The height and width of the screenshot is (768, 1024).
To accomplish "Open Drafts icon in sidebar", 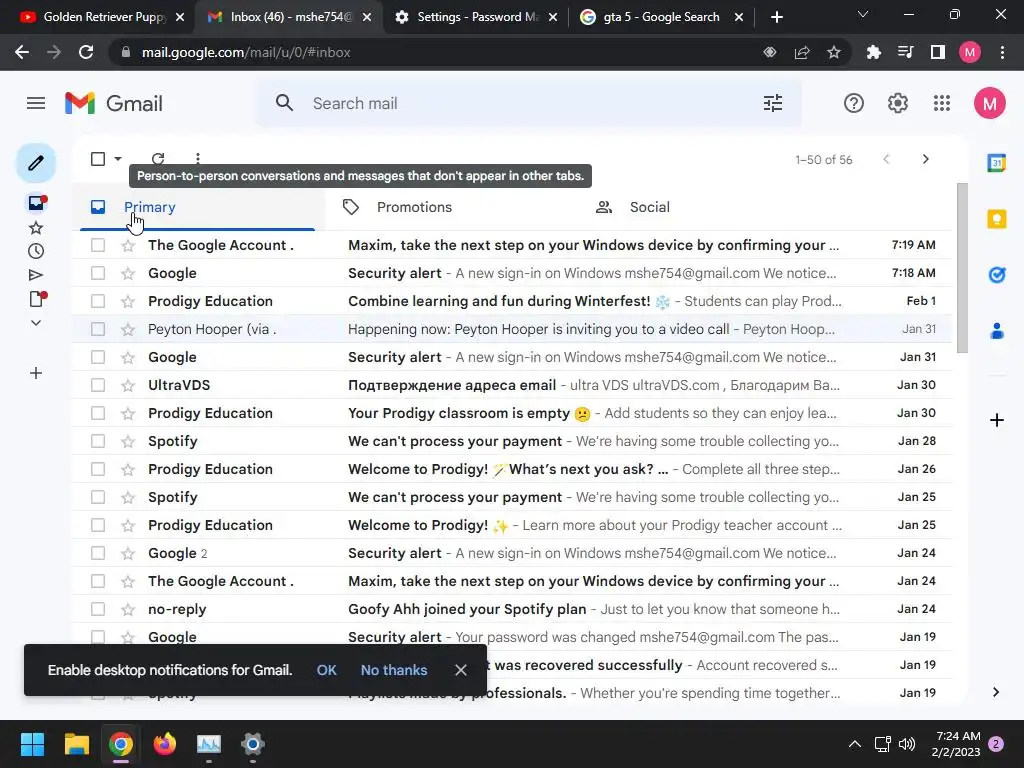I will 36,299.
